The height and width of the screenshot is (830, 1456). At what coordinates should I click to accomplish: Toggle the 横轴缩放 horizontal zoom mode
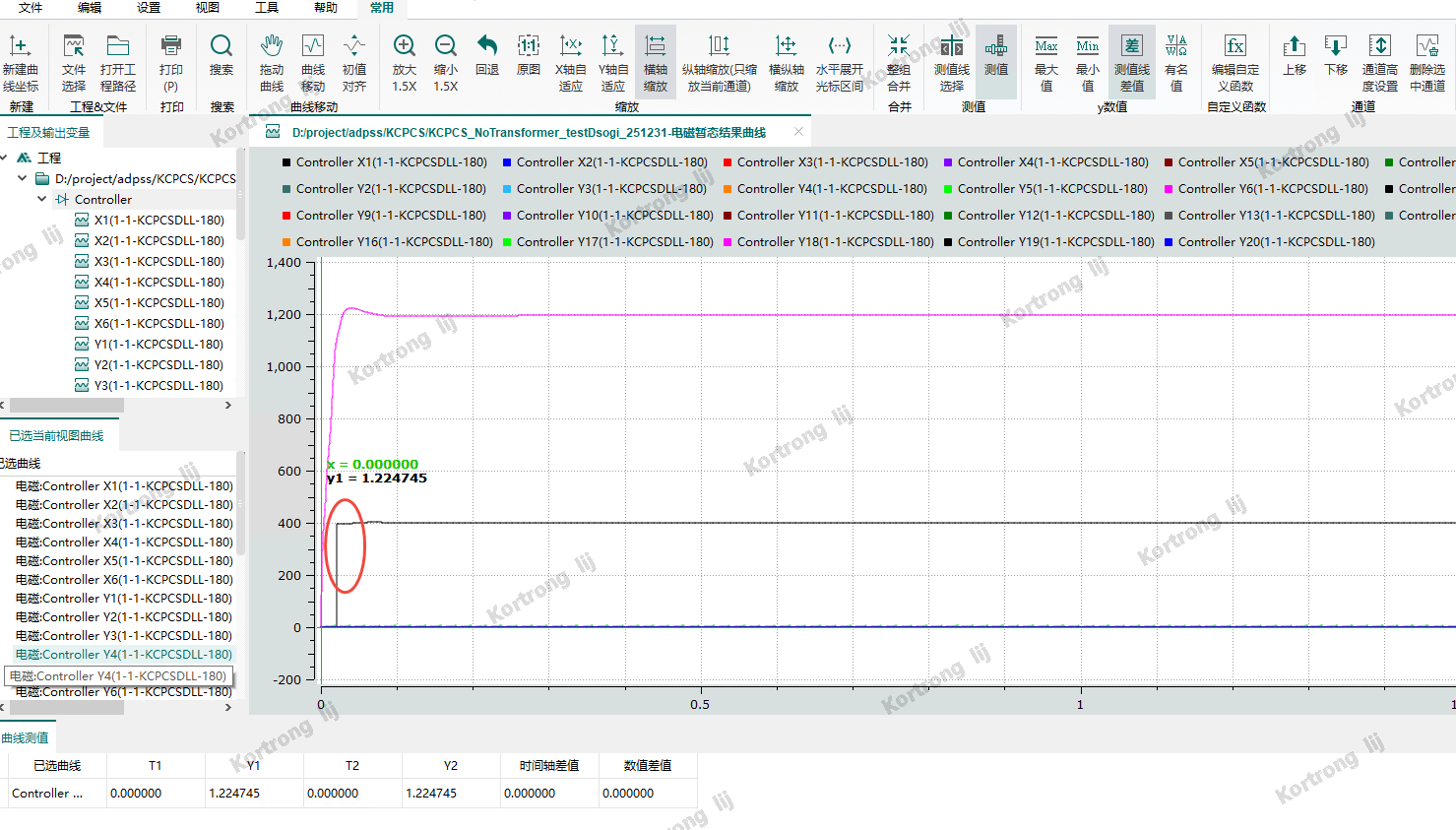(655, 45)
